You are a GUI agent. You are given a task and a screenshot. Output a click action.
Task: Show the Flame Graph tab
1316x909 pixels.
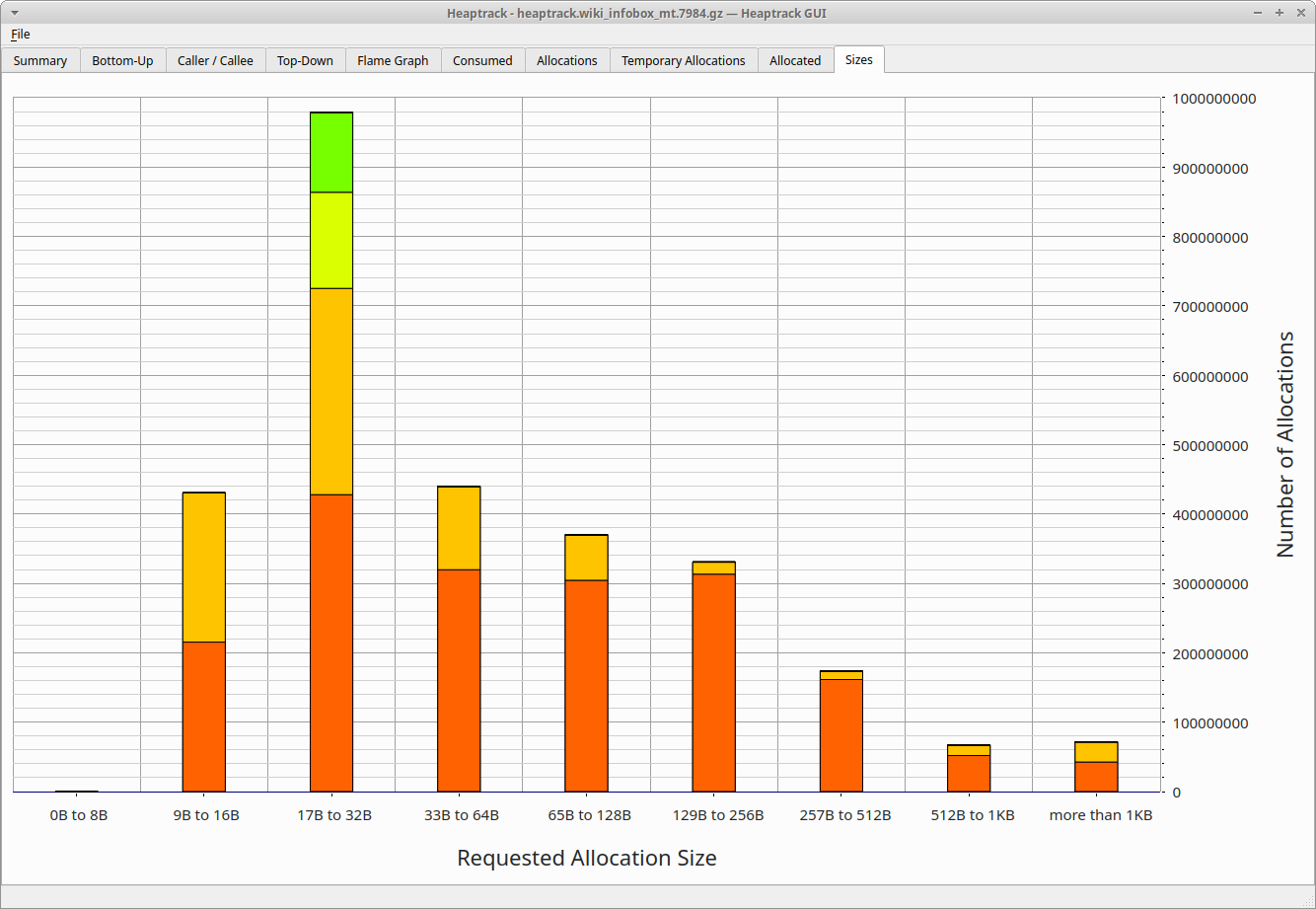point(393,60)
